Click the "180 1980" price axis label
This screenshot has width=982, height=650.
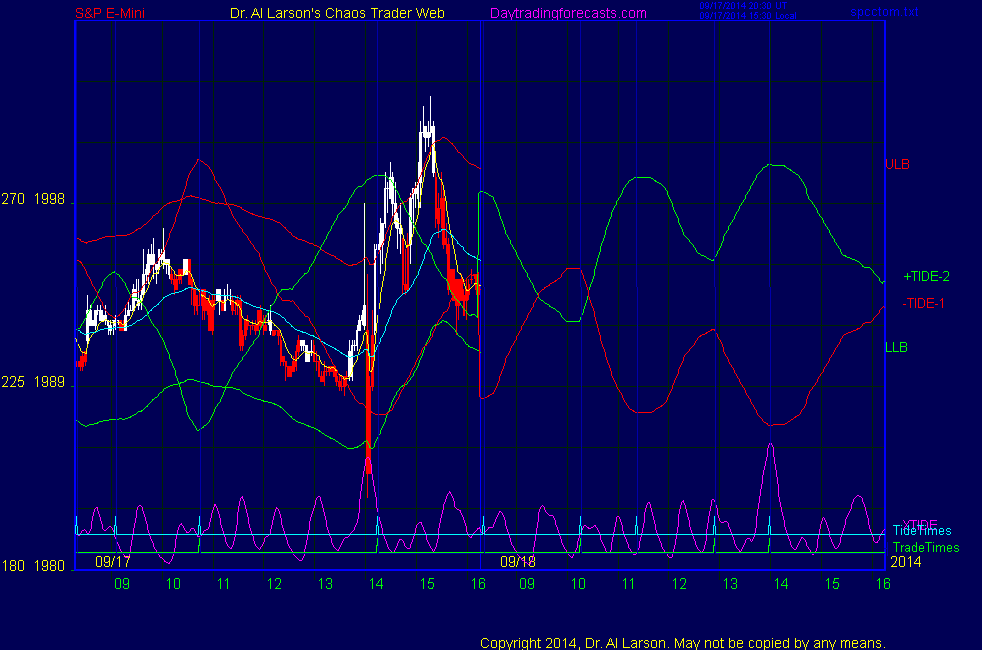(x=33, y=566)
